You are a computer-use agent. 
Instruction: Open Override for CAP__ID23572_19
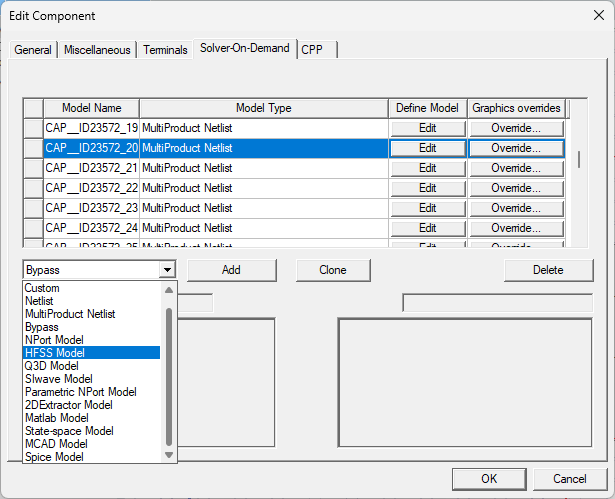click(516, 128)
